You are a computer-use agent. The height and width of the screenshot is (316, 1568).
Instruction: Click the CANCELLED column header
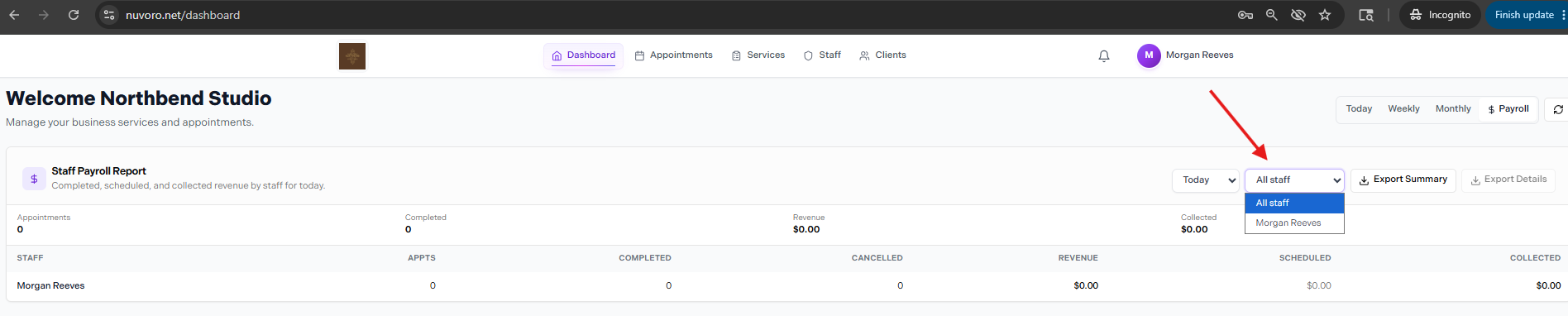877,258
